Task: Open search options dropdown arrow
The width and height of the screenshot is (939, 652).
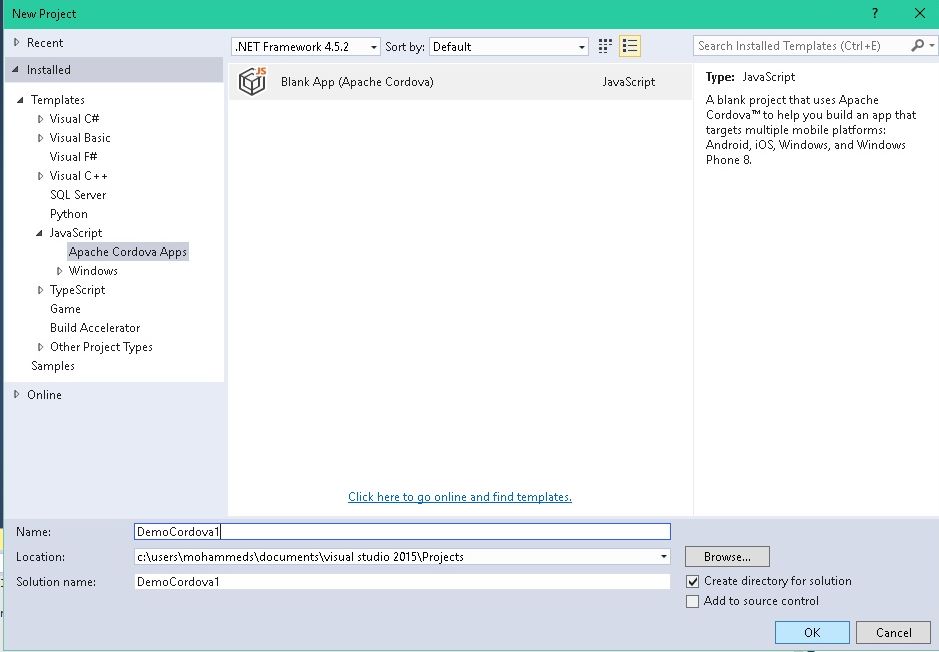Action: coord(932,46)
